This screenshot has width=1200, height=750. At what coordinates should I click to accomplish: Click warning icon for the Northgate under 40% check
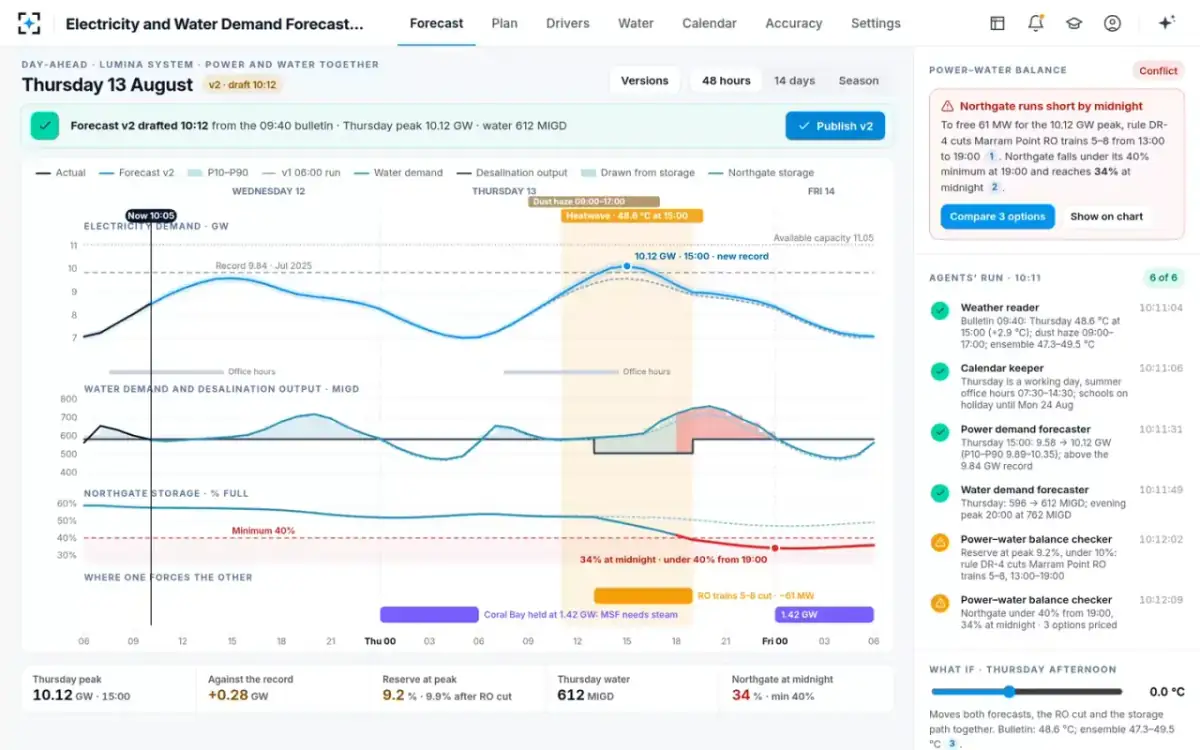940,603
